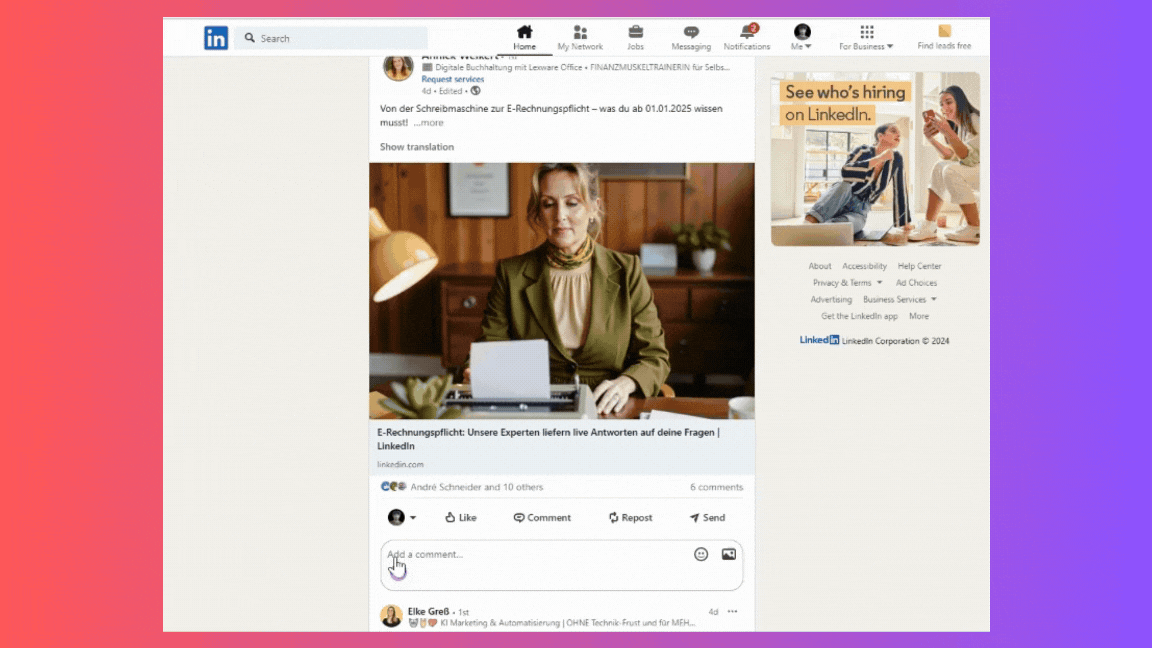Click Show translation link
Screen dimensions: 1152x648
coord(416,147)
